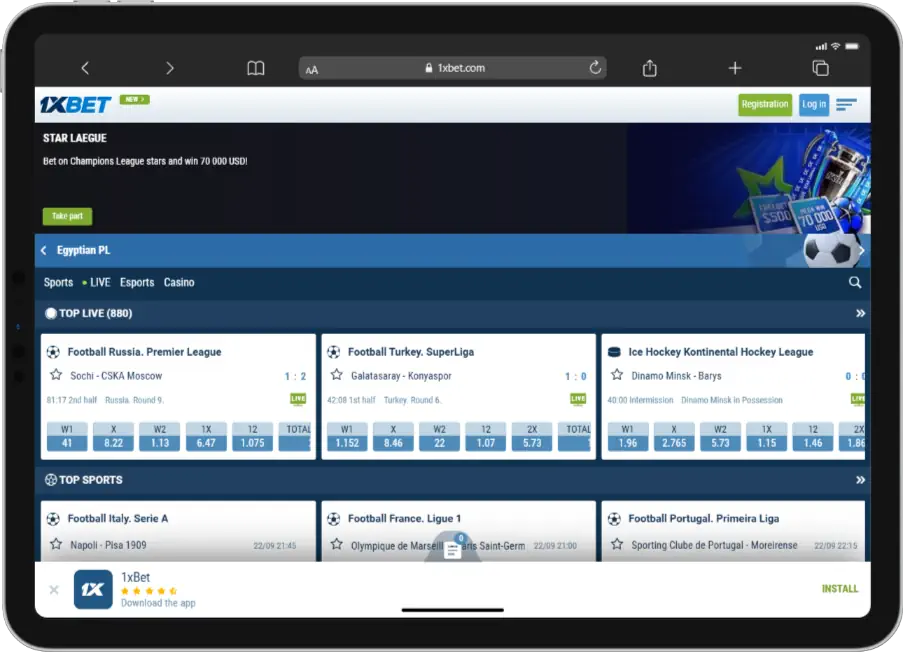
Task: Favorite the Napoli - Pisa 1909 match star
Action: (56, 544)
